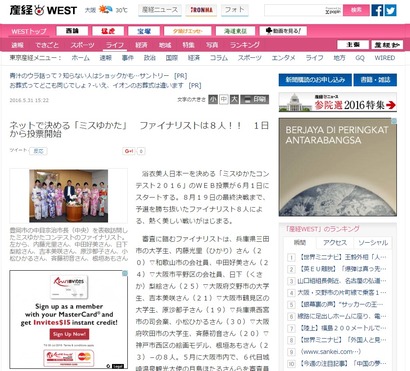Click the Osaka weather sun icon
The width and height of the screenshot is (410, 371).
105,10
